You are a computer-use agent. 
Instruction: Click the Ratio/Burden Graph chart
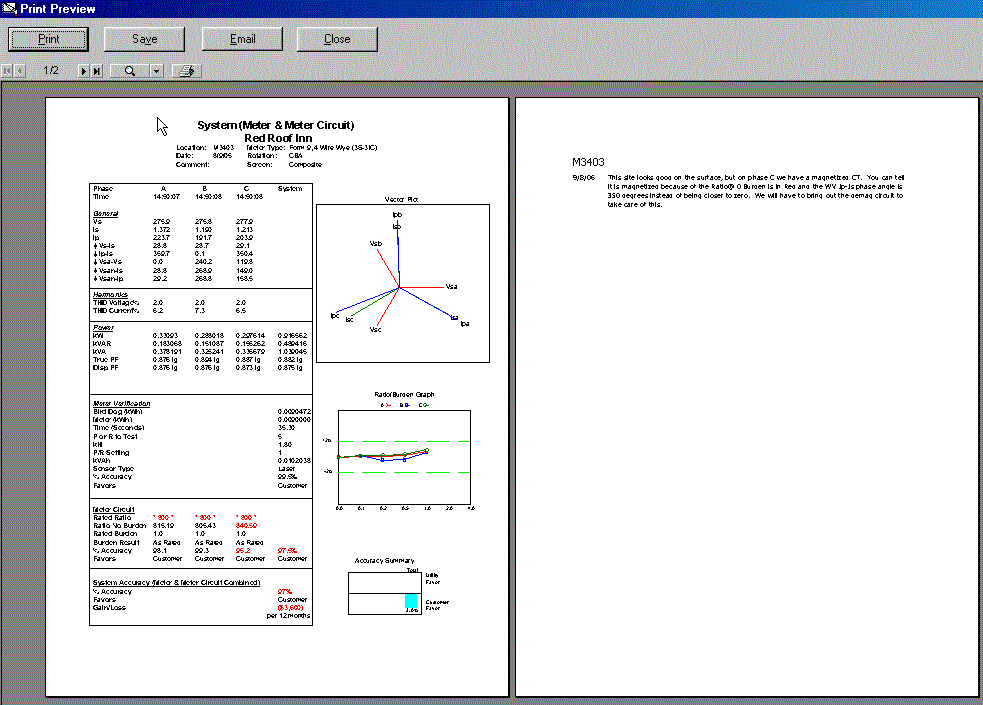pos(404,457)
